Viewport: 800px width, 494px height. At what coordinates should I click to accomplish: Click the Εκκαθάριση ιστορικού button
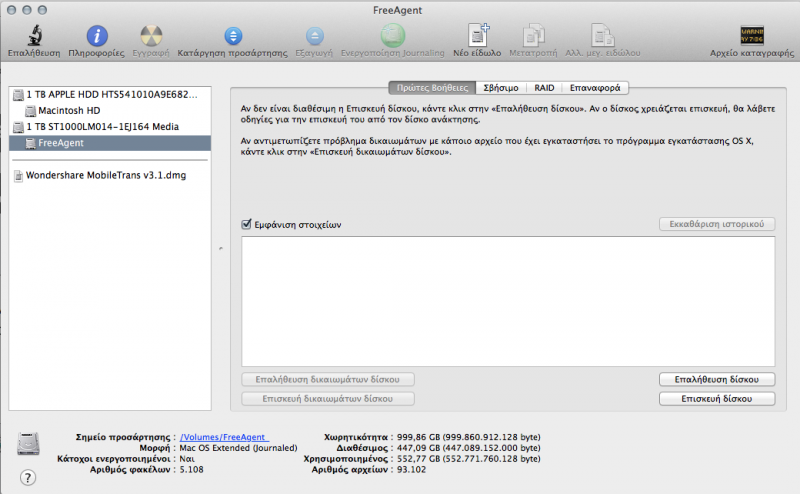pyautogui.click(x=717, y=224)
